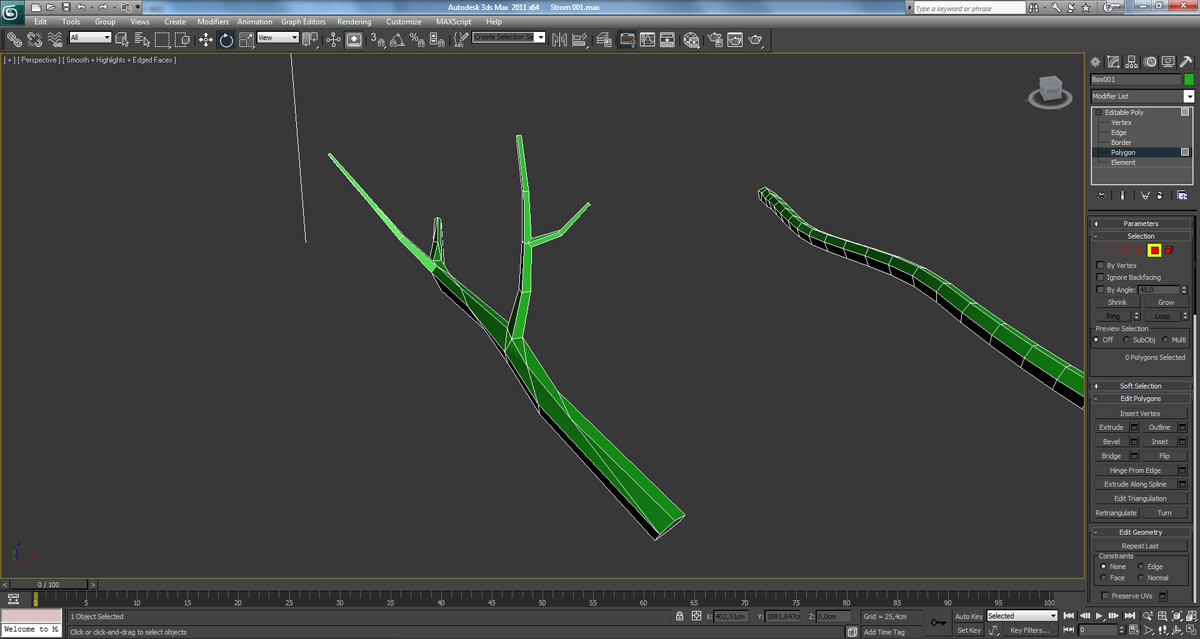Open the Motion command panel tab

[x=1151, y=62]
